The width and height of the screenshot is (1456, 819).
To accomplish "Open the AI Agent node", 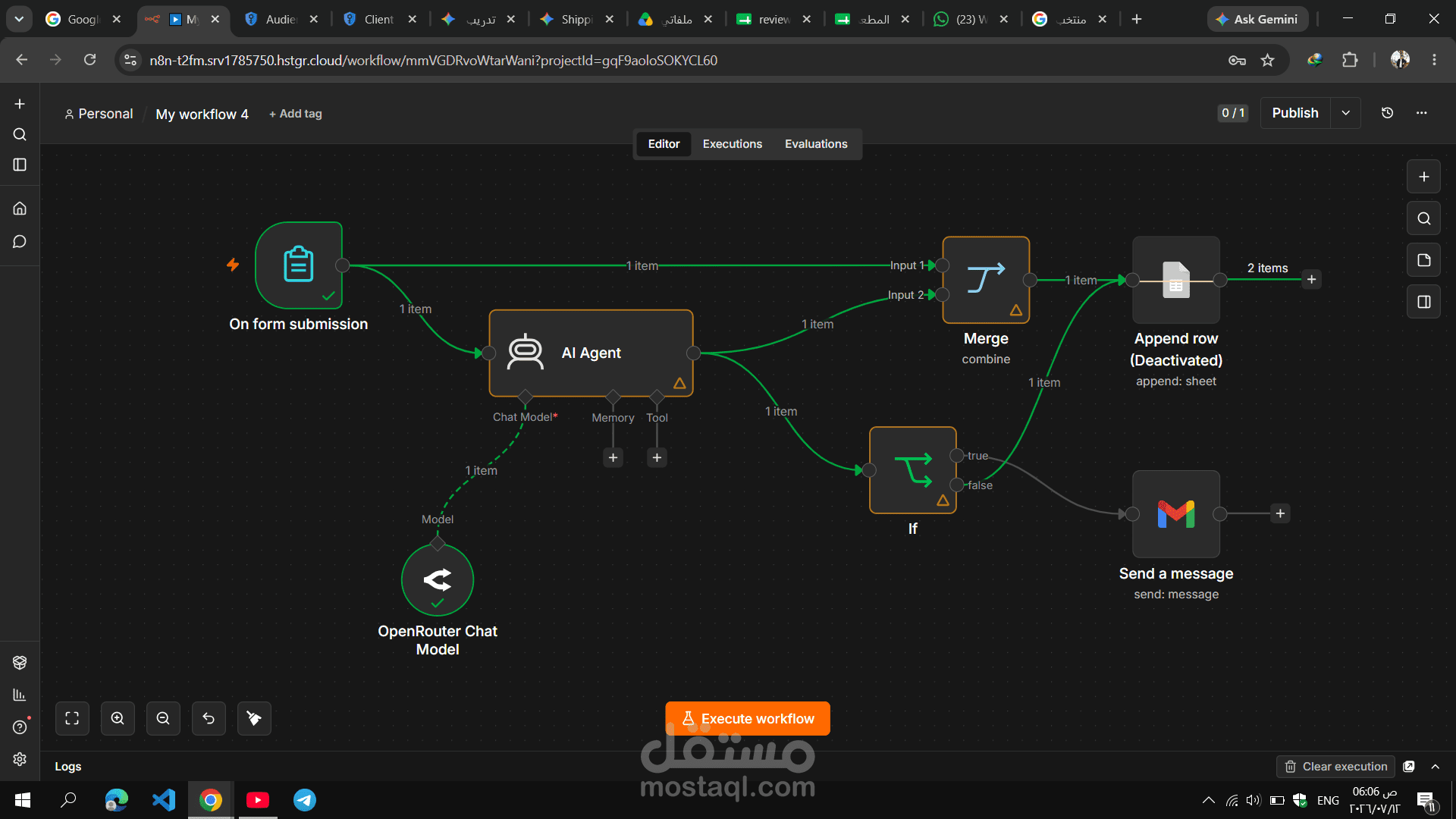I will pos(591,353).
